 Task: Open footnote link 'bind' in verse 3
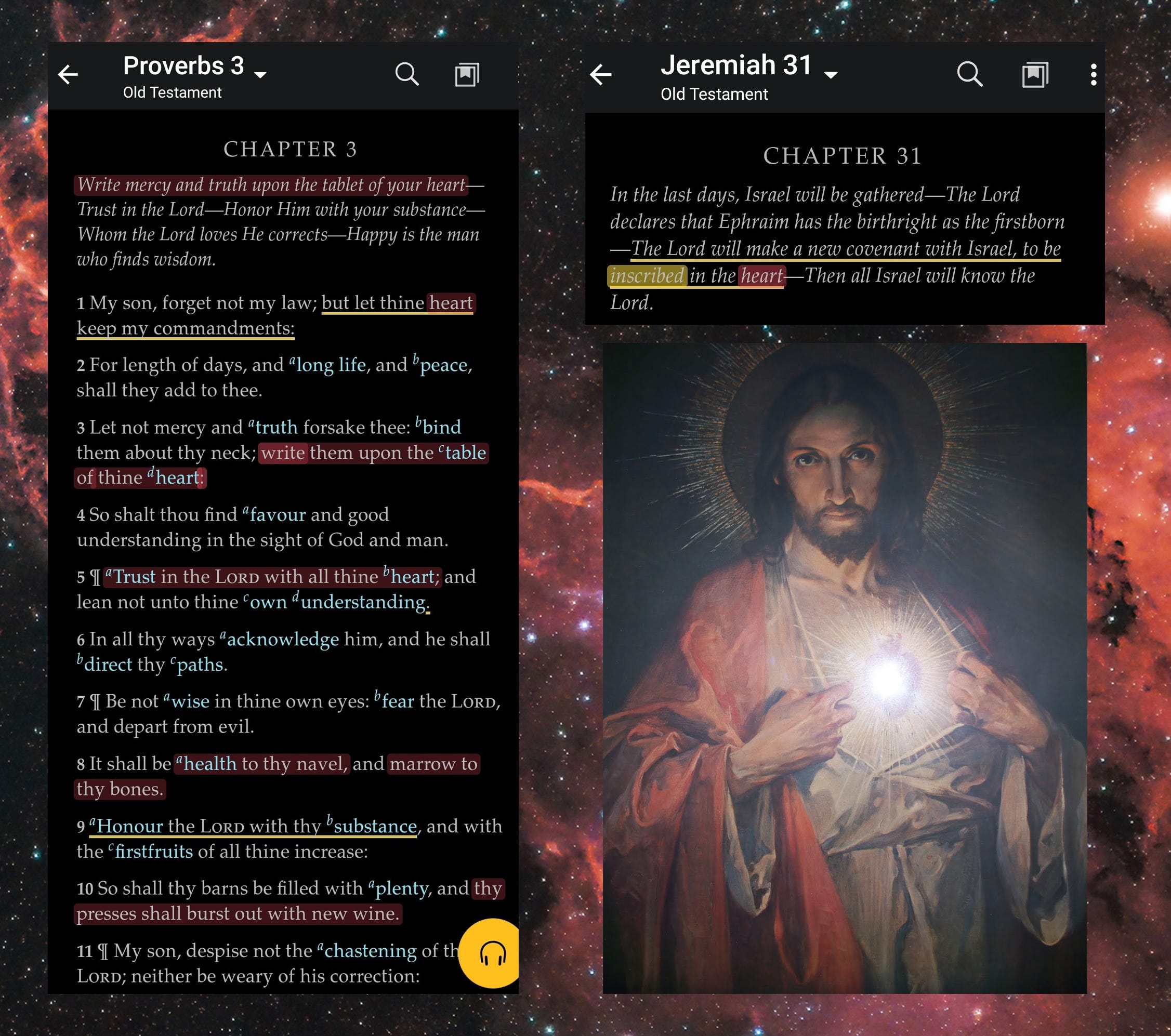click(x=438, y=427)
